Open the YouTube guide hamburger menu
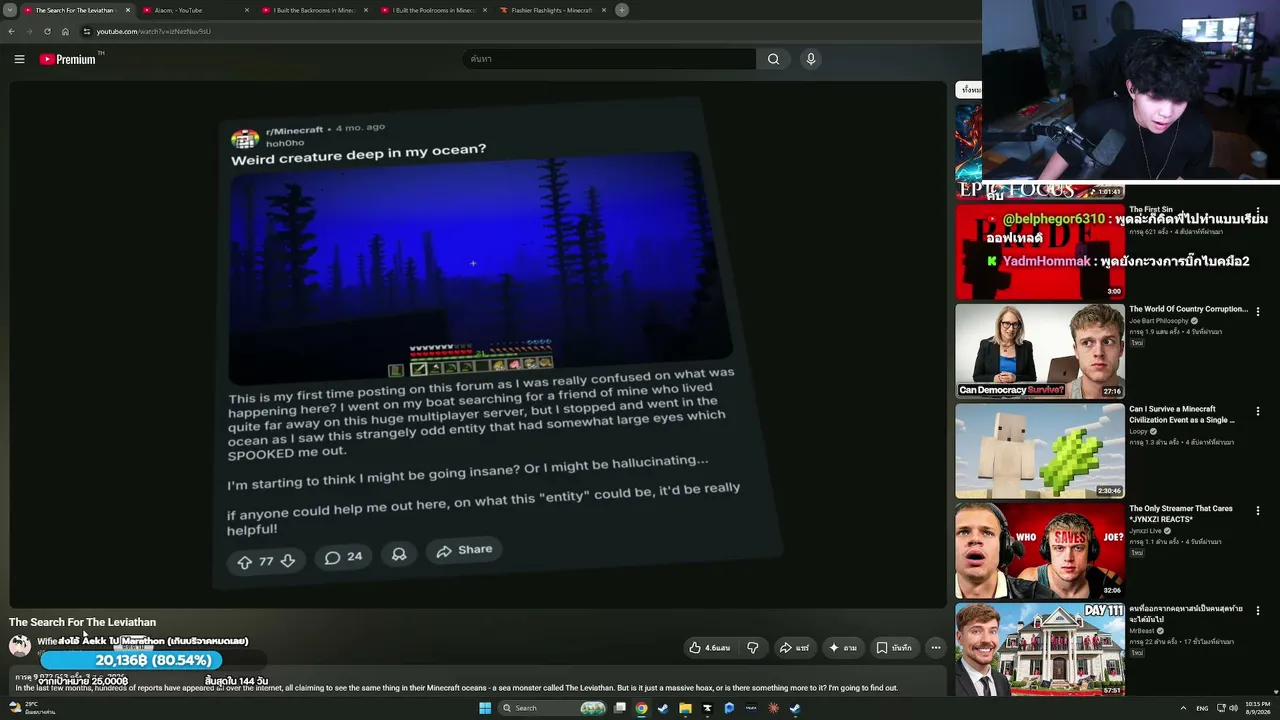This screenshot has width=1280, height=720. click(19, 59)
